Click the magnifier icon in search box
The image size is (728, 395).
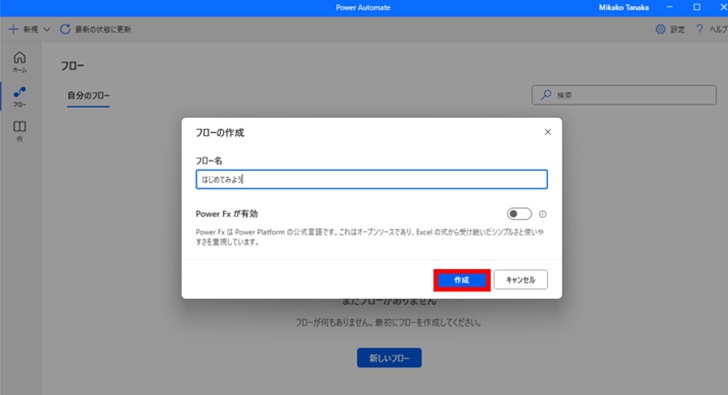(x=546, y=95)
